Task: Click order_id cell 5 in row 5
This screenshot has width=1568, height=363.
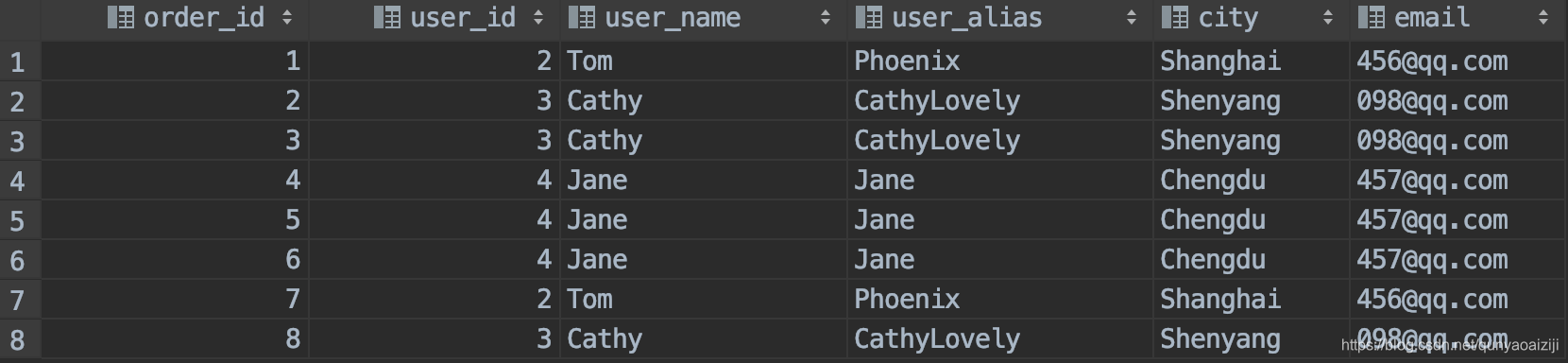Action: [x=175, y=220]
